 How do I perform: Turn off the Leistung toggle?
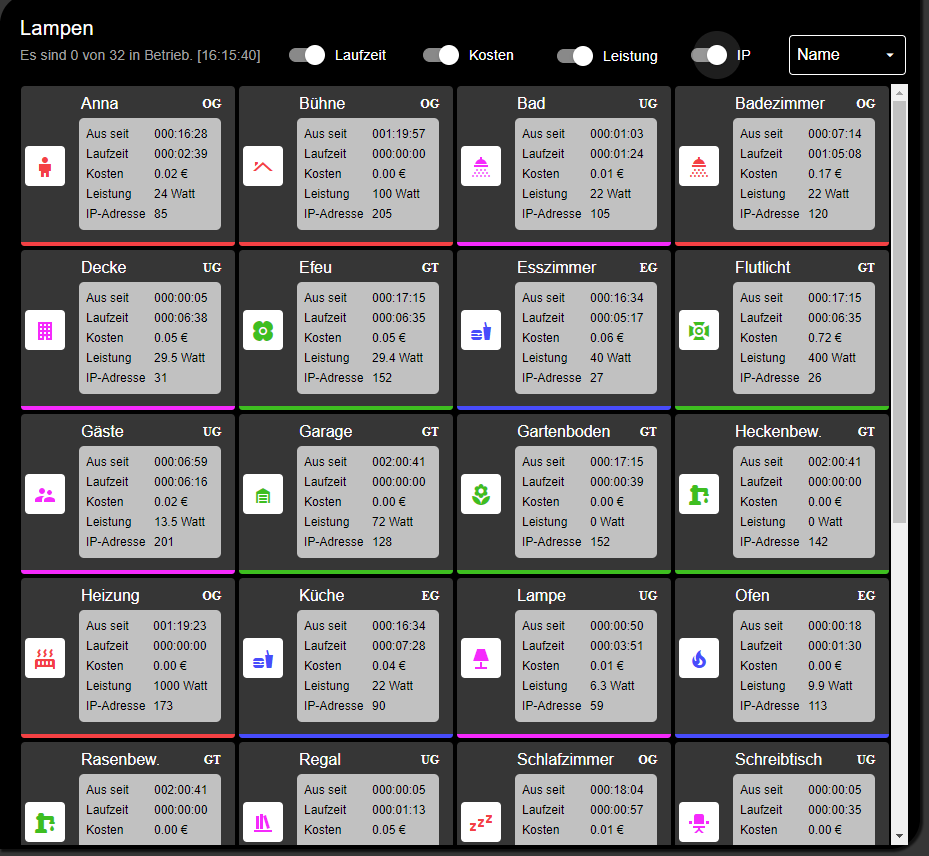pyautogui.click(x=575, y=56)
